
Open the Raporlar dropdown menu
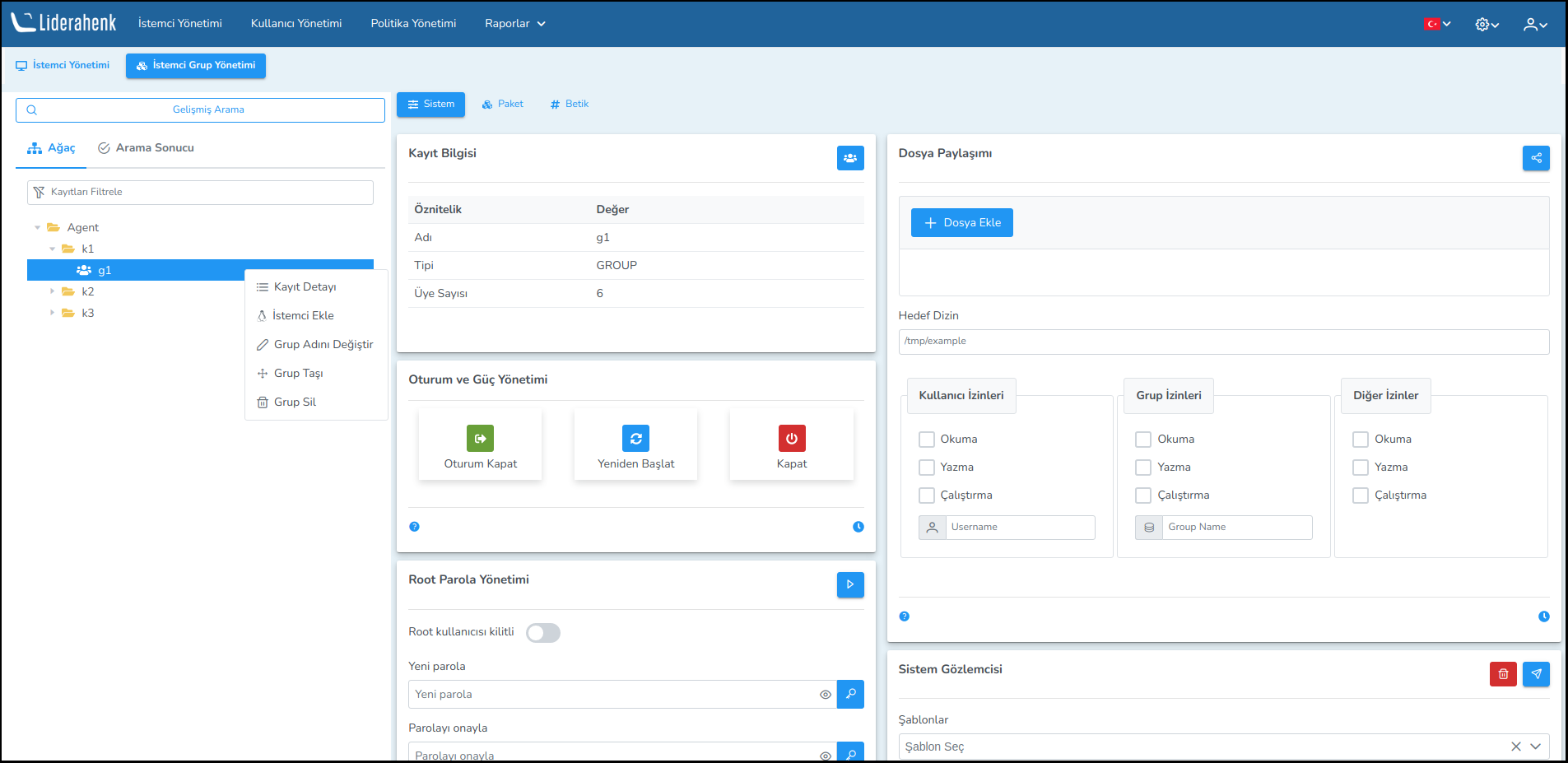(514, 24)
